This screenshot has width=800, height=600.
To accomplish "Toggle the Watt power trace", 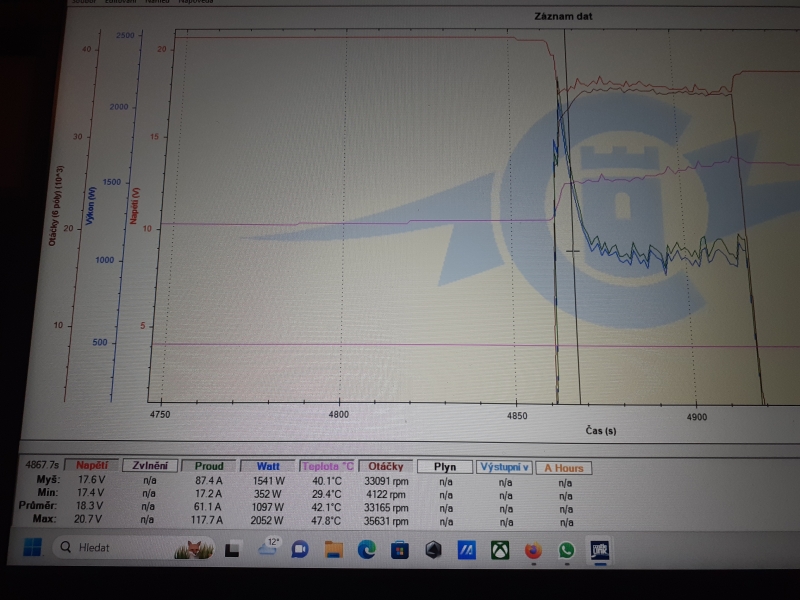I will point(268,466).
